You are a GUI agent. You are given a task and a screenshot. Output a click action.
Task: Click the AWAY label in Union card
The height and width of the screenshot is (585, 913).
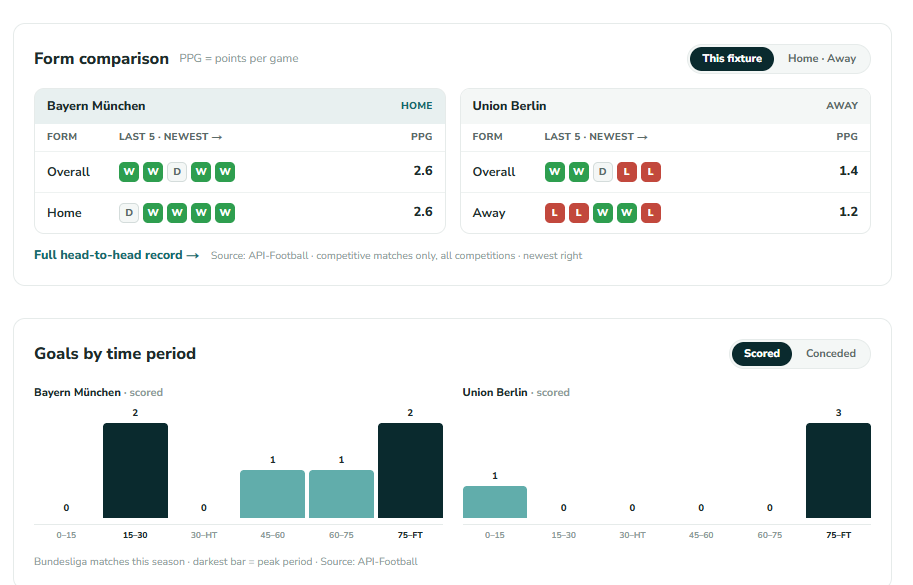(x=842, y=106)
